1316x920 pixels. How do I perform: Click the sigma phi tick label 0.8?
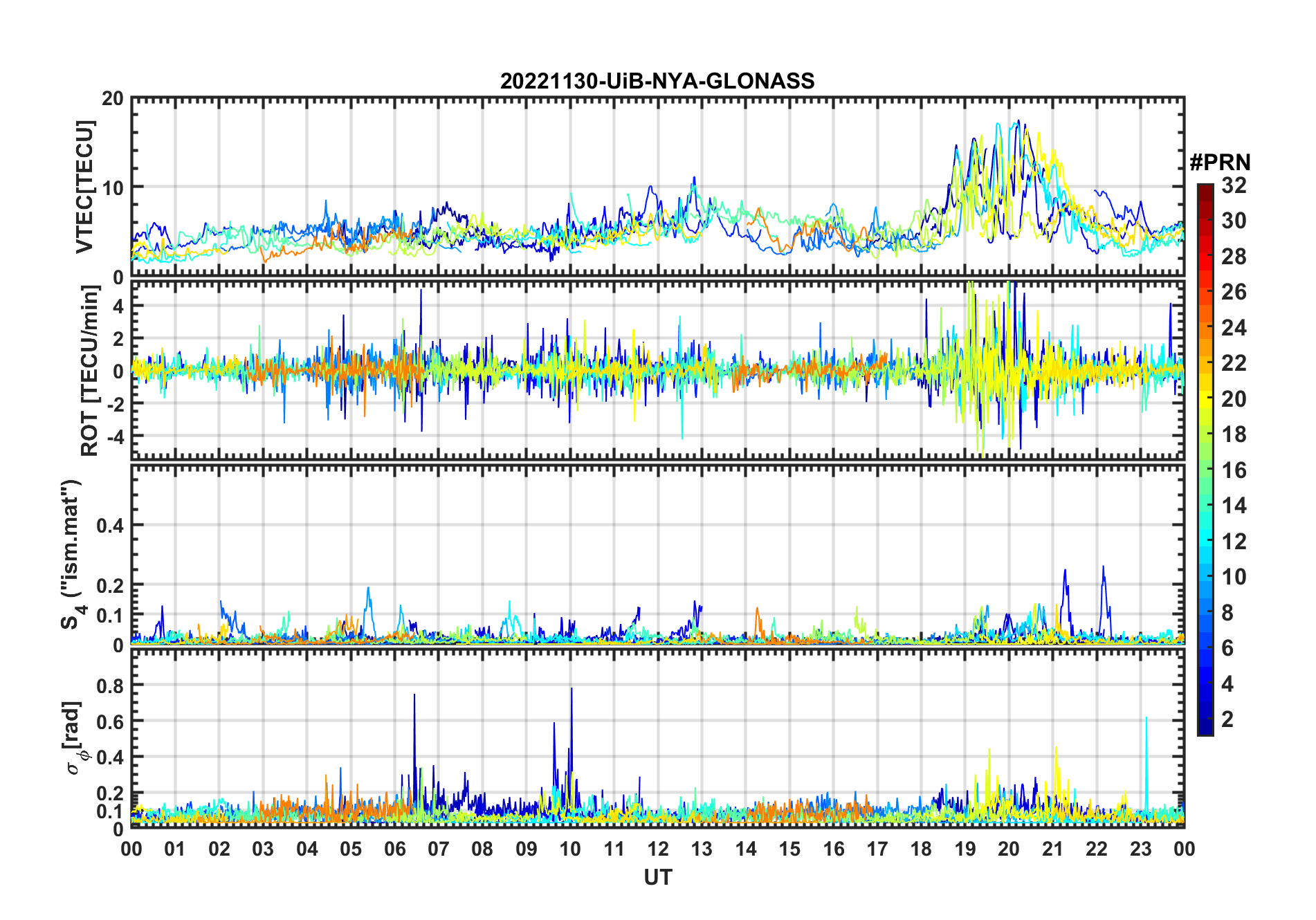point(109,686)
